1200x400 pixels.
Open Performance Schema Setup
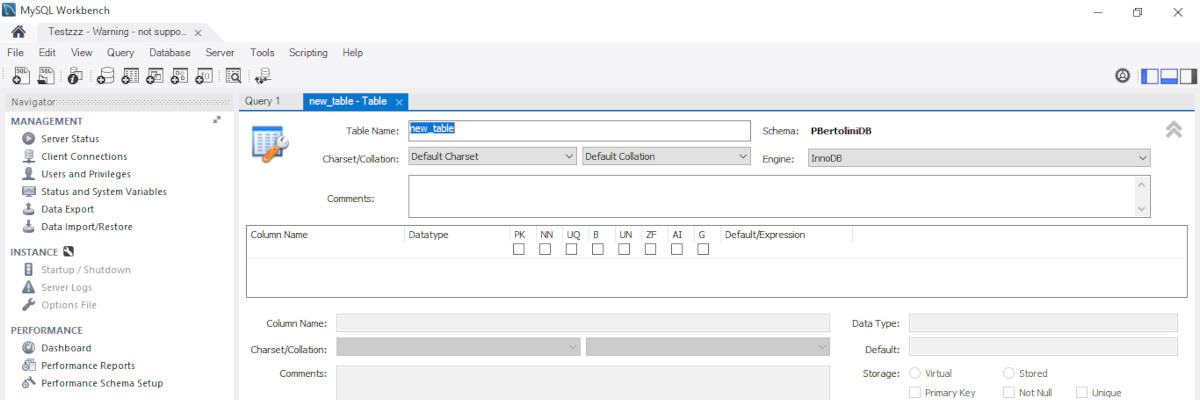tap(102, 383)
